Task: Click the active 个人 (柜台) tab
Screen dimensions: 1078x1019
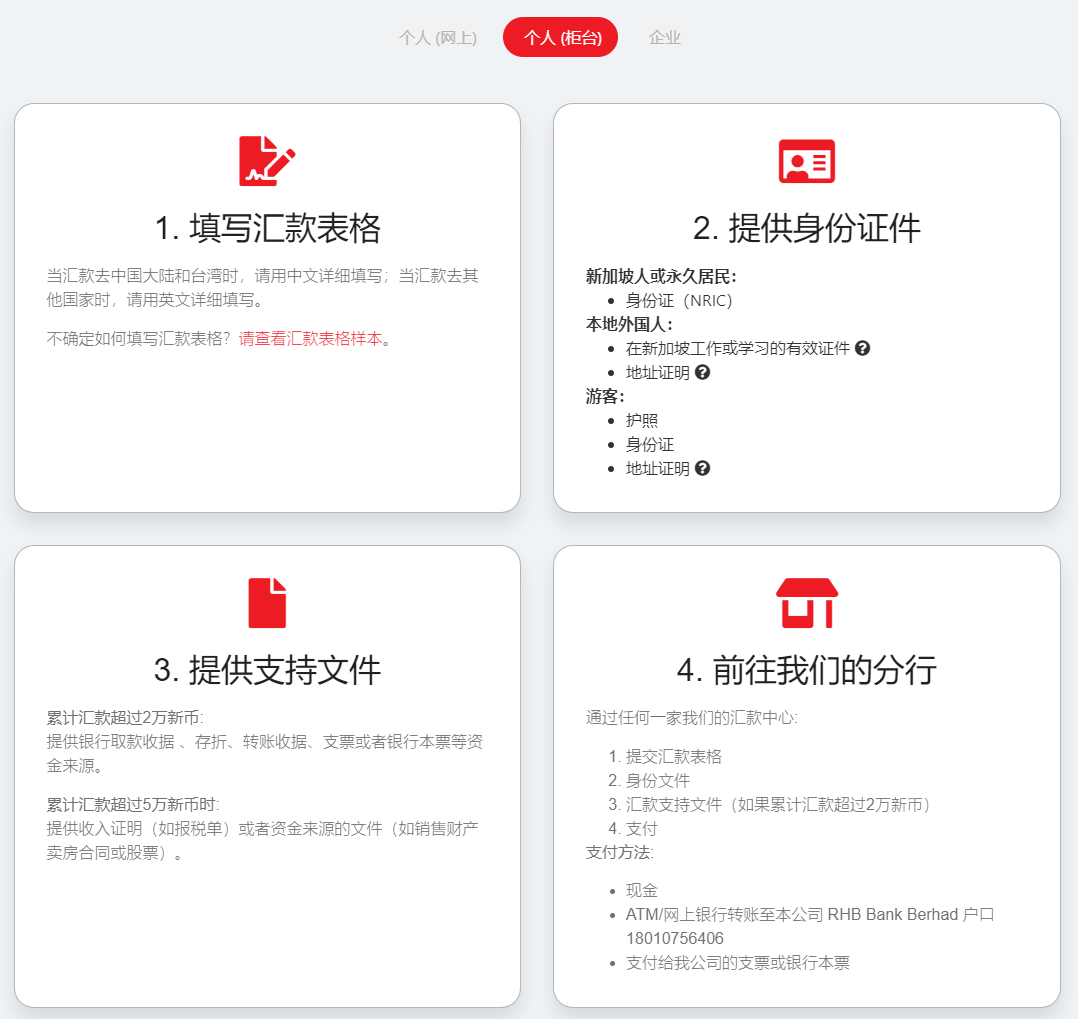Action: [x=560, y=36]
